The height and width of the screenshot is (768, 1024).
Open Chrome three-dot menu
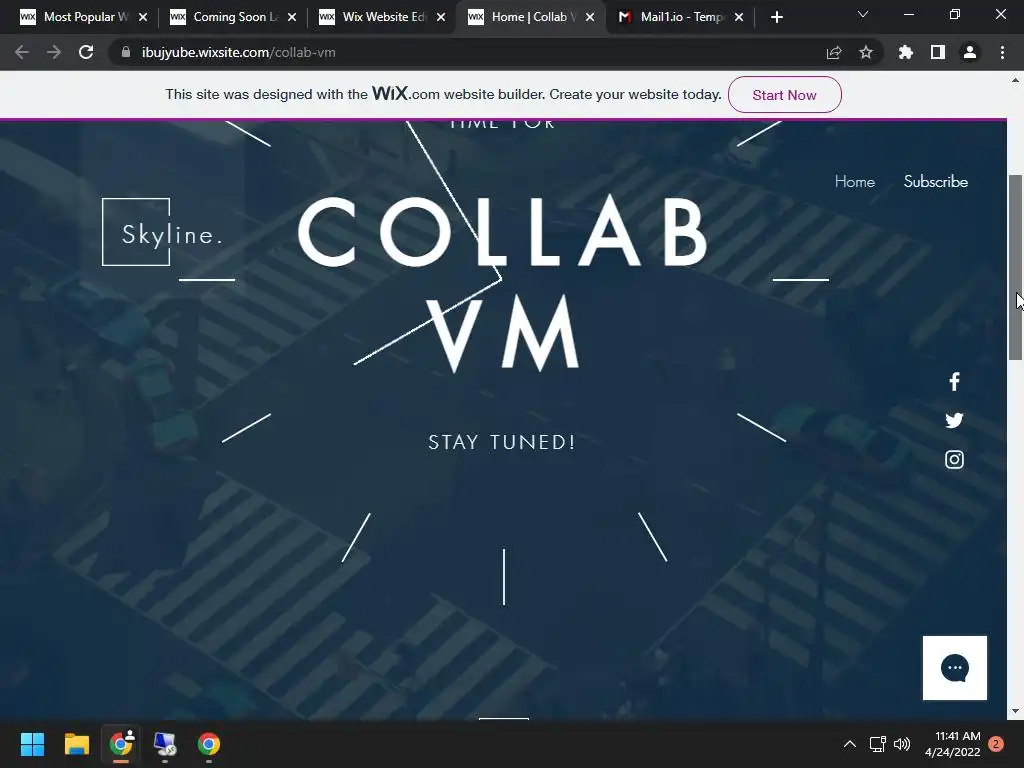click(x=1002, y=52)
